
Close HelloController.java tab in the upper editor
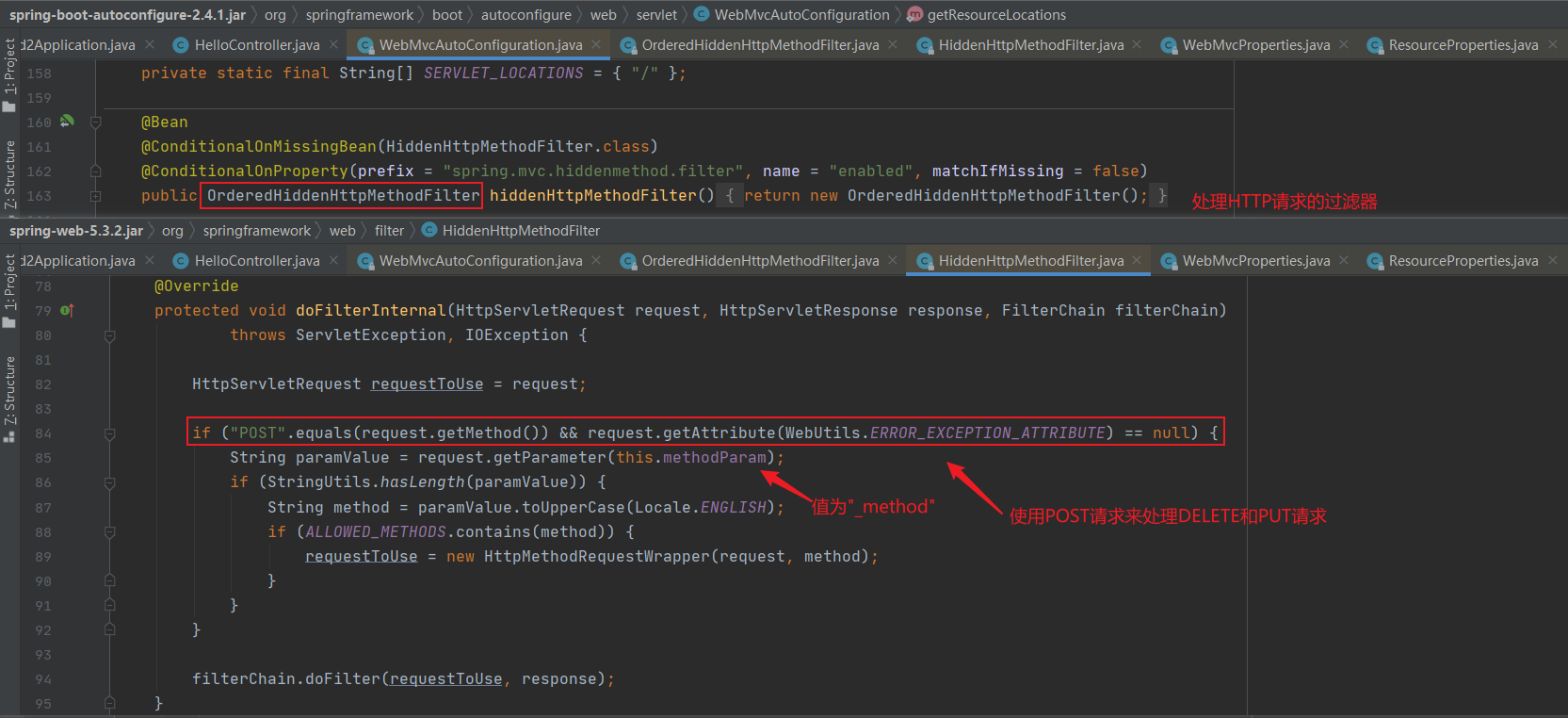[x=333, y=44]
